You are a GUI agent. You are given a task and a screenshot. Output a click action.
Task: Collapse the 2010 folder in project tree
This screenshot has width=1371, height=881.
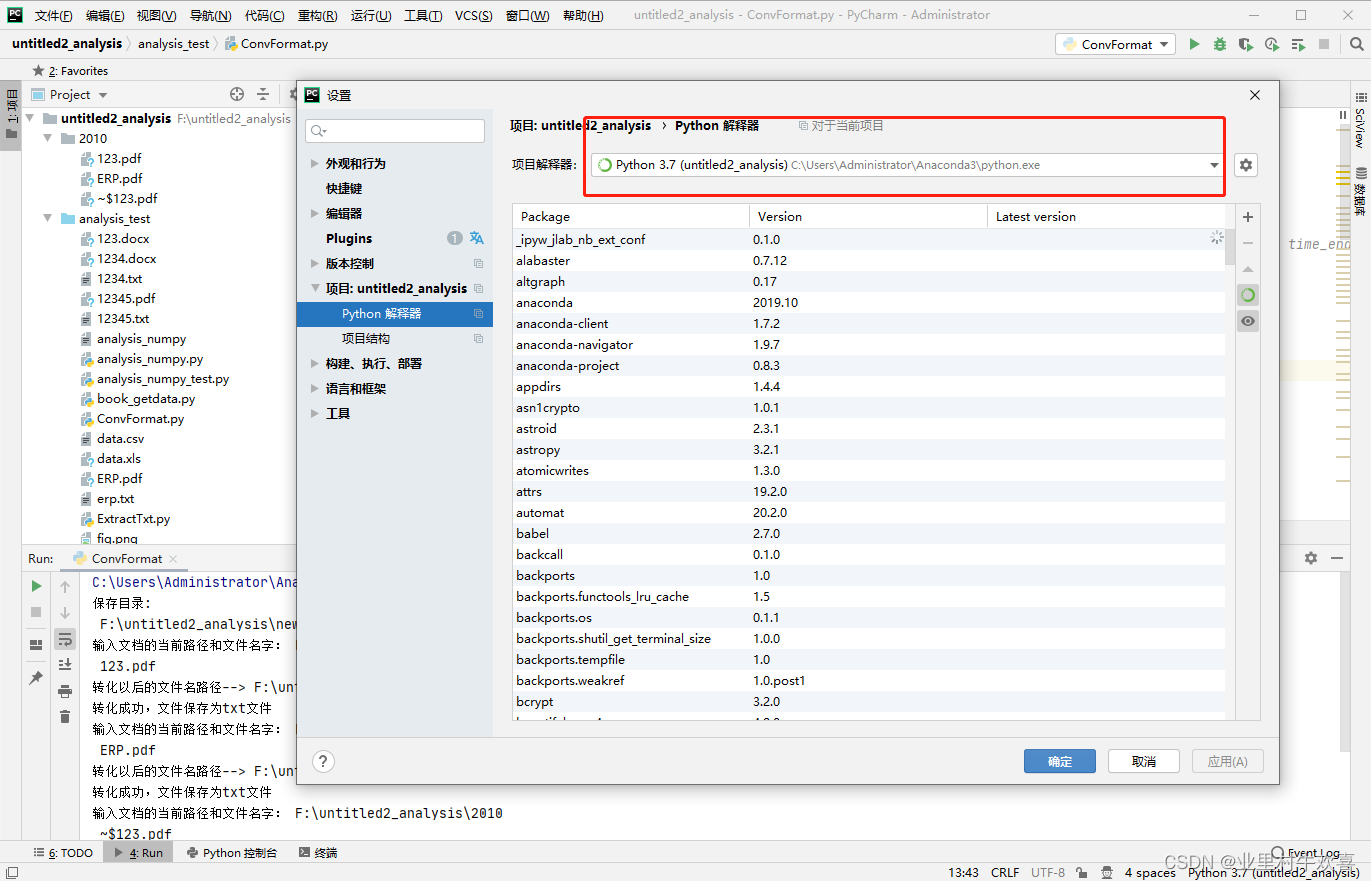(x=49, y=138)
